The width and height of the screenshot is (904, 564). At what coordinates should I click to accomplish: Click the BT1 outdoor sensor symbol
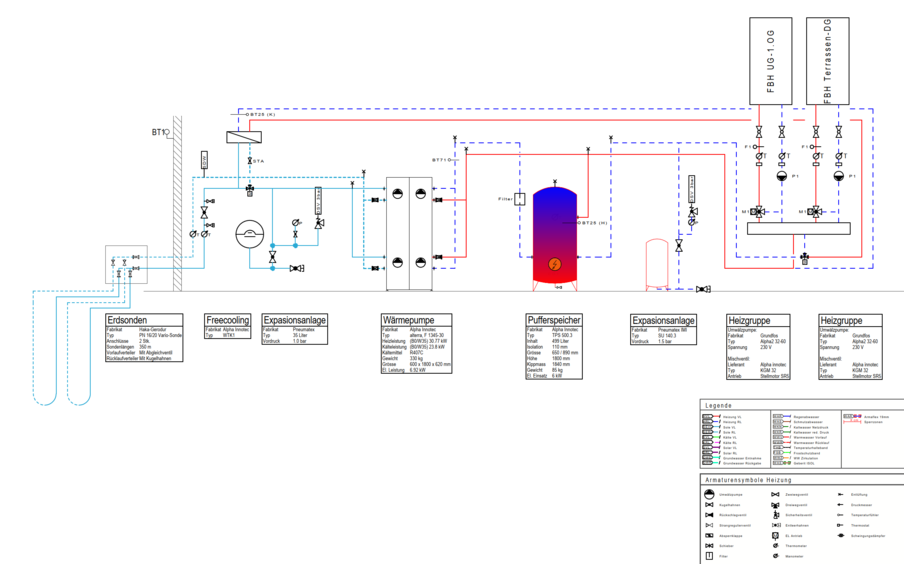[x=167, y=133]
